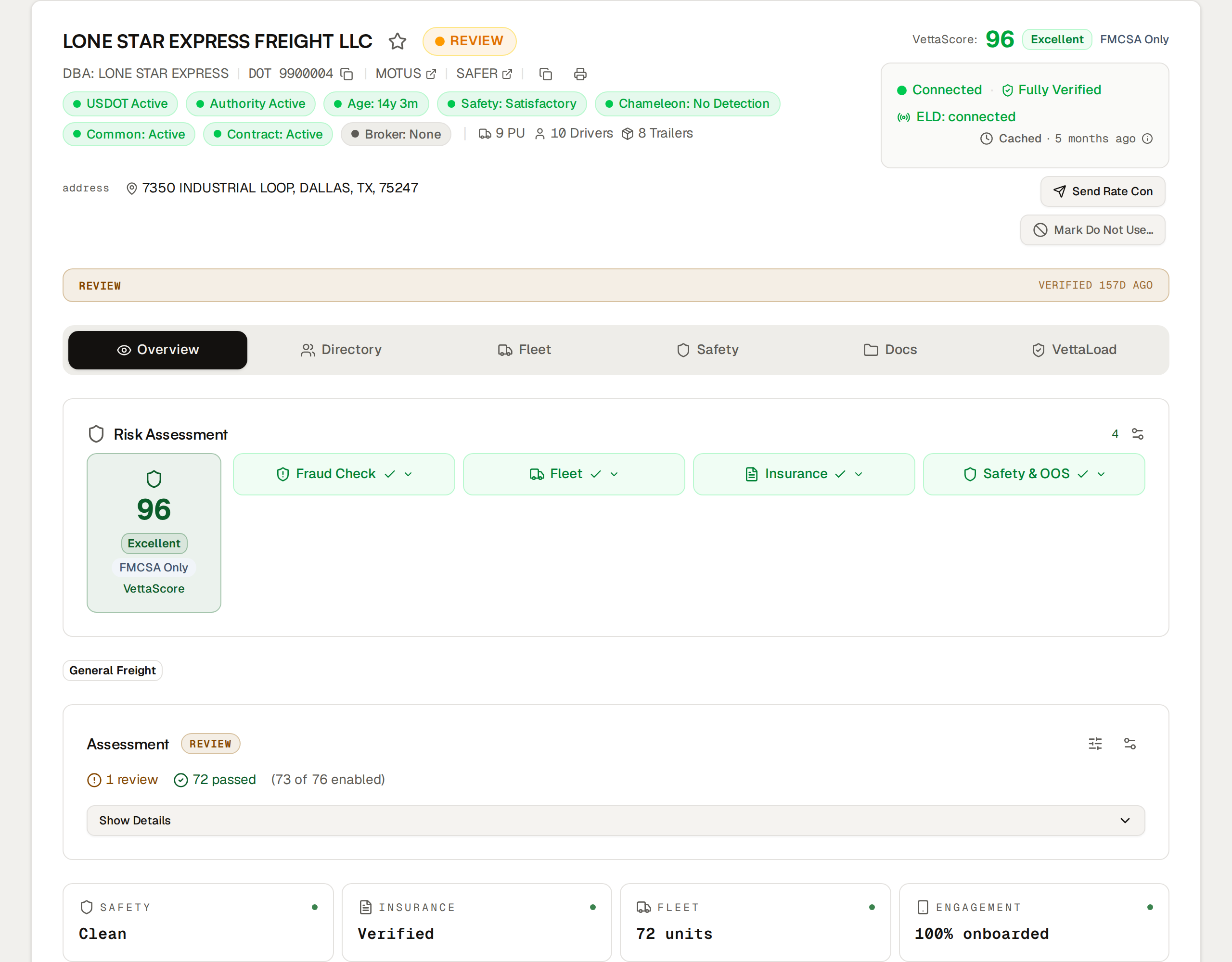Click the Broker: None pill
The height and width of the screenshot is (962, 1232).
click(x=396, y=134)
